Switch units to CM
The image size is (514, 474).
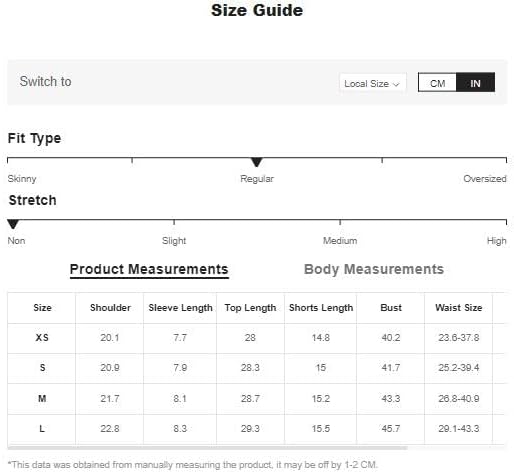coord(437,82)
